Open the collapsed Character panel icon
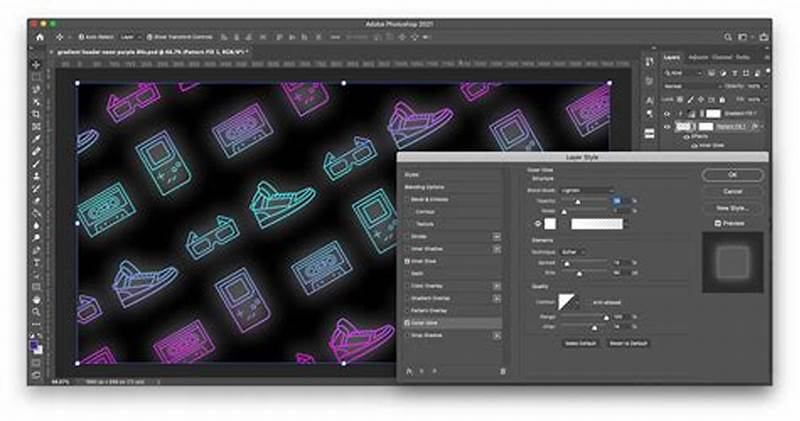The image size is (800, 421). [649, 100]
